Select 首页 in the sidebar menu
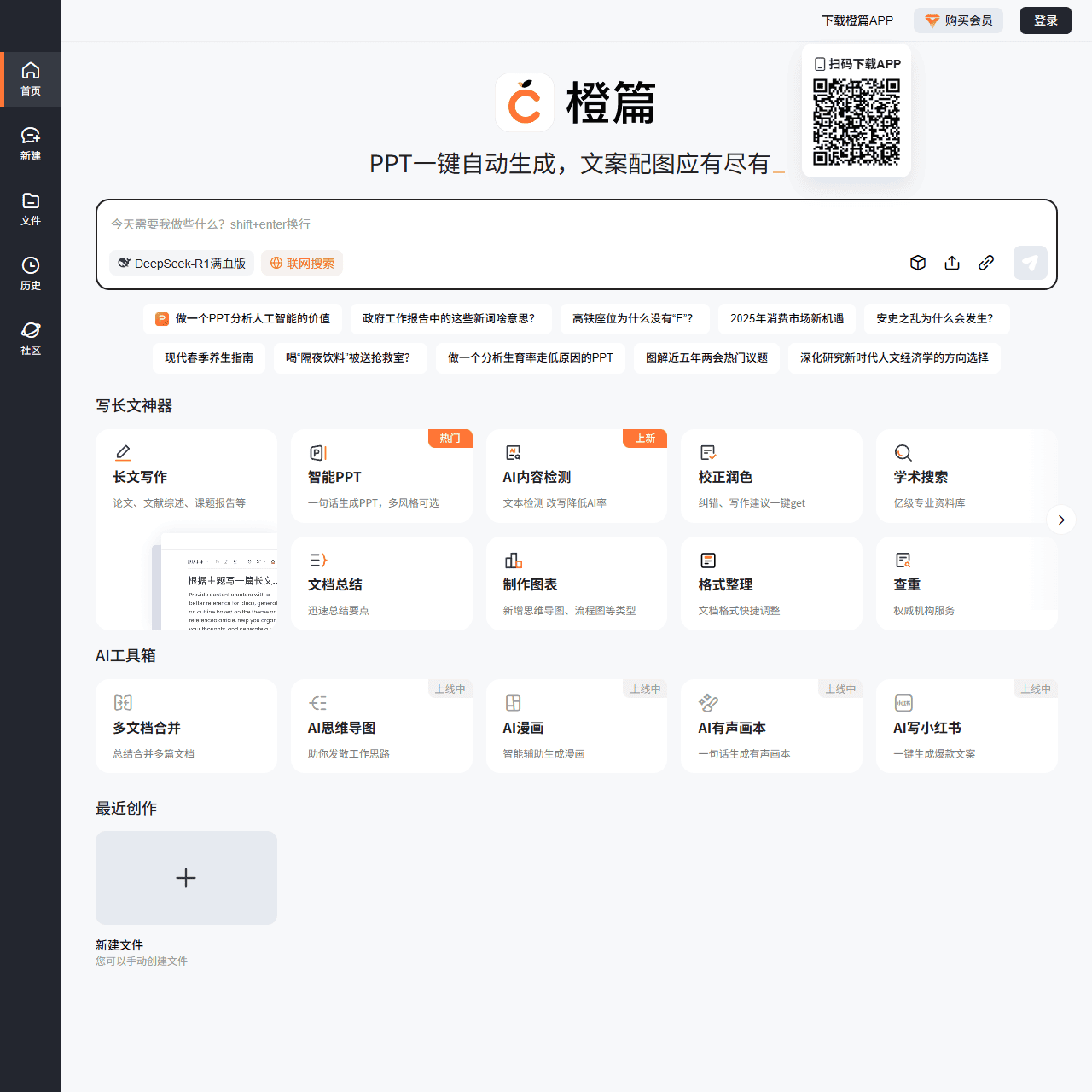The image size is (1092, 1092). (31, 78)
